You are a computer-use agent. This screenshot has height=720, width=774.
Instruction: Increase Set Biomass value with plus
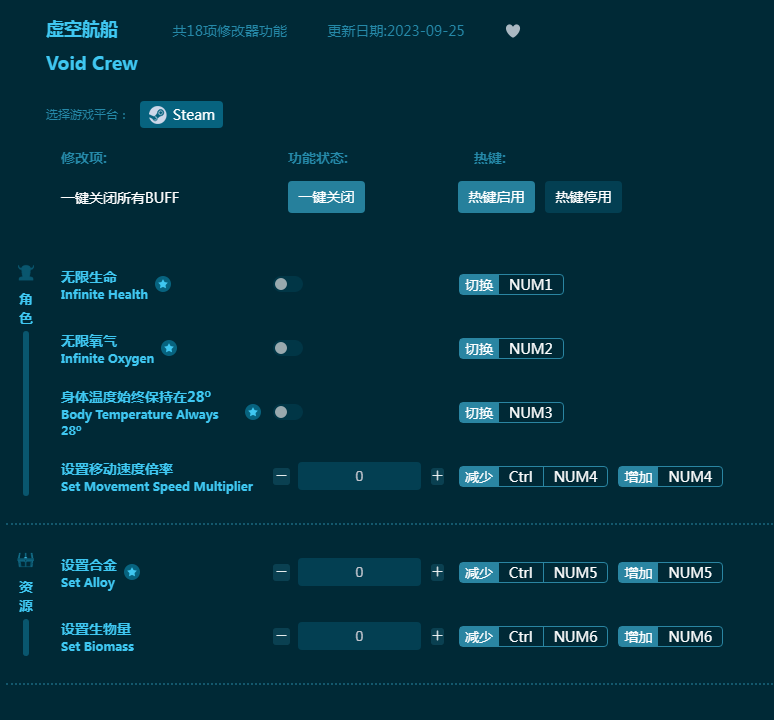coord(437,636)
